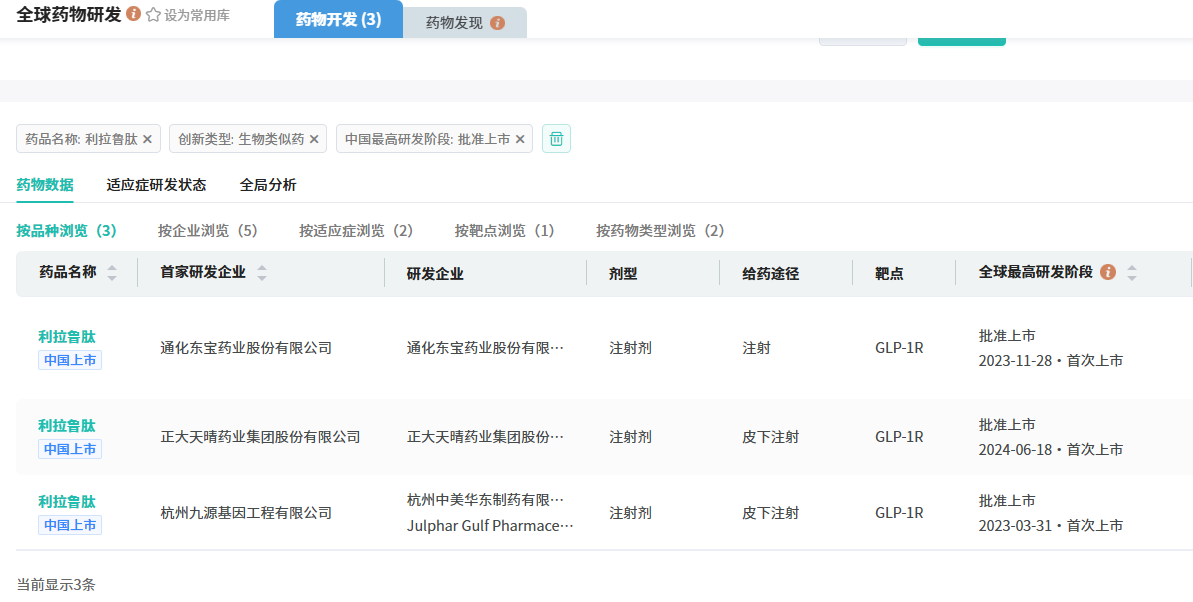Sort by 首家研发企业 column
The height and width of the screenshot is (602, 1193).
pos(262,273)
